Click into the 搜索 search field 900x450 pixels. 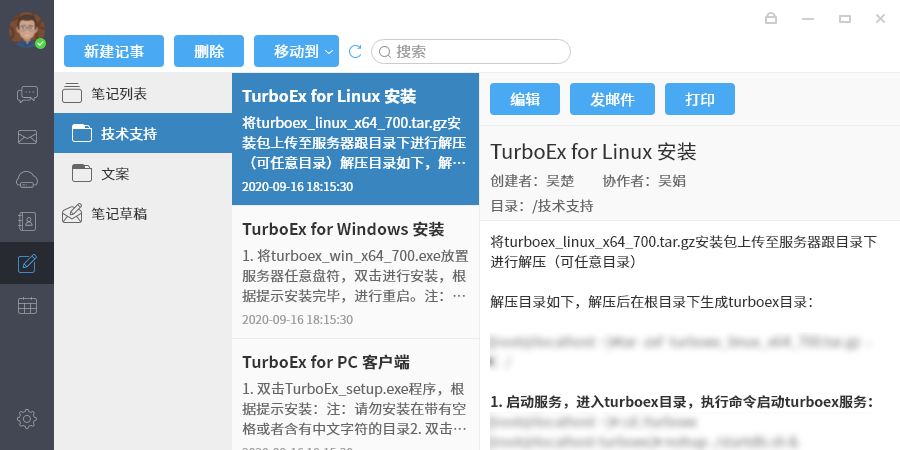pyautogui.click(x=478, y=51)
